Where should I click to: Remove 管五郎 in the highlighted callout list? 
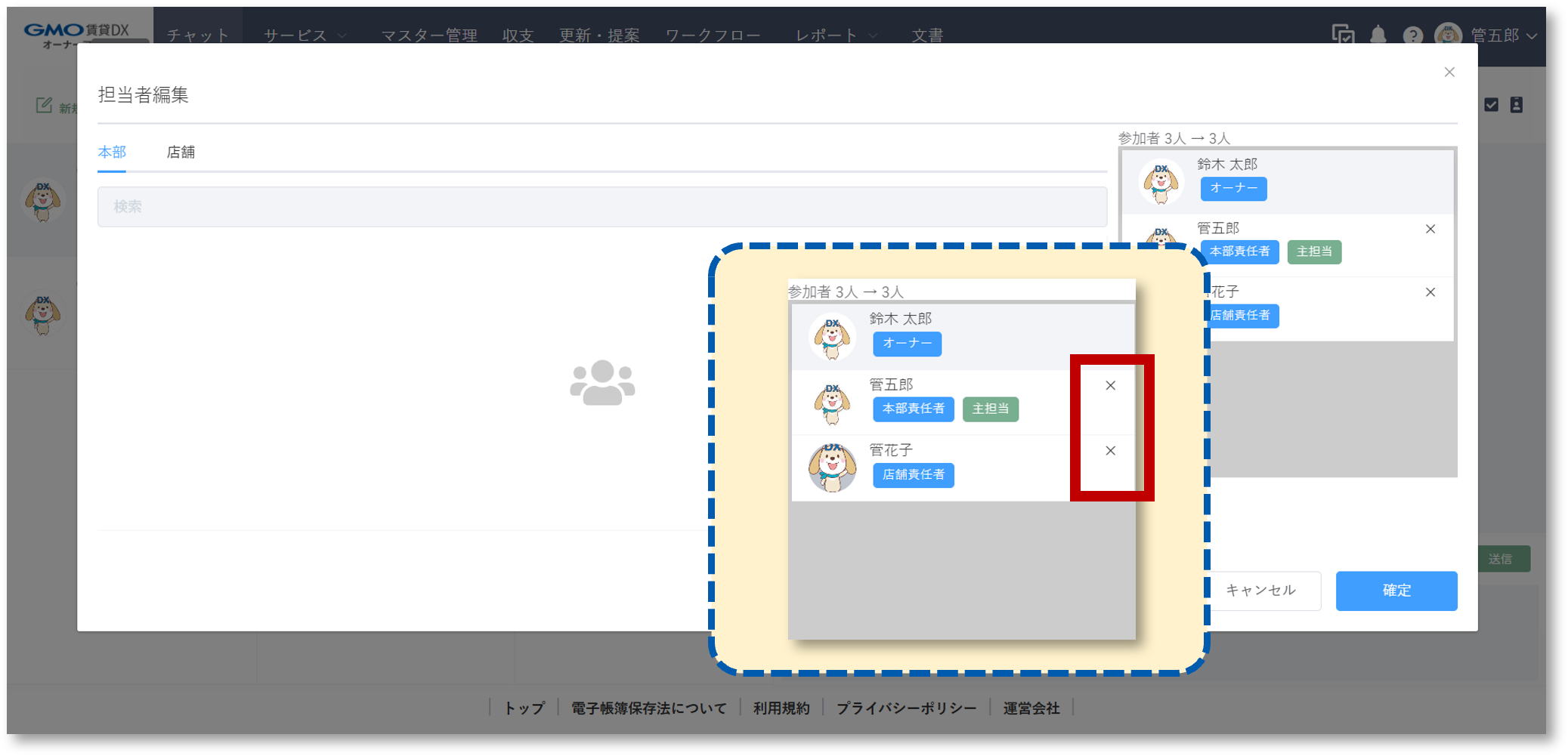tap(1110, 386)
